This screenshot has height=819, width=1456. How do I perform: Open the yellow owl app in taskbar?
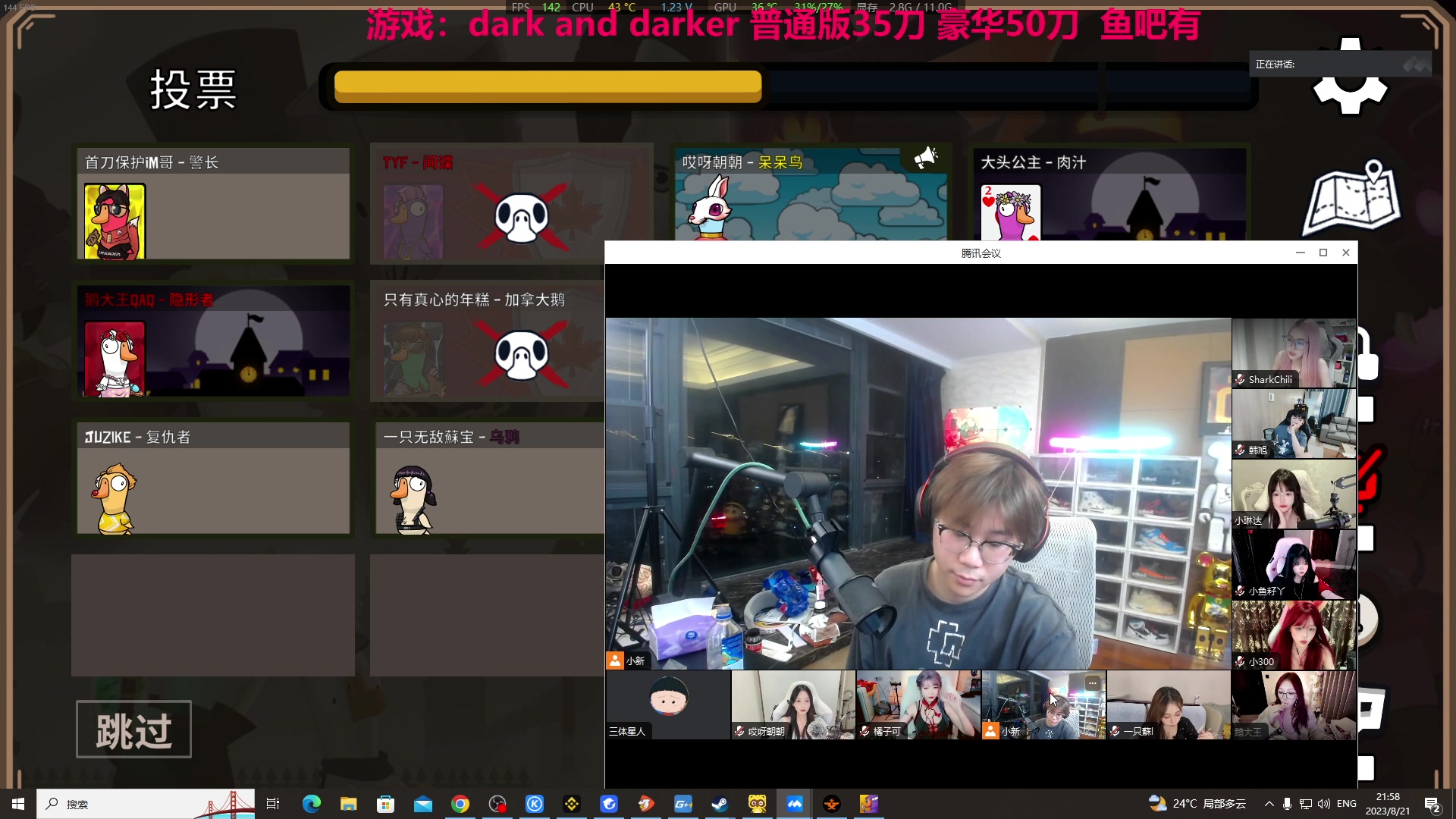pyautogui.click(x=757, y=804)
